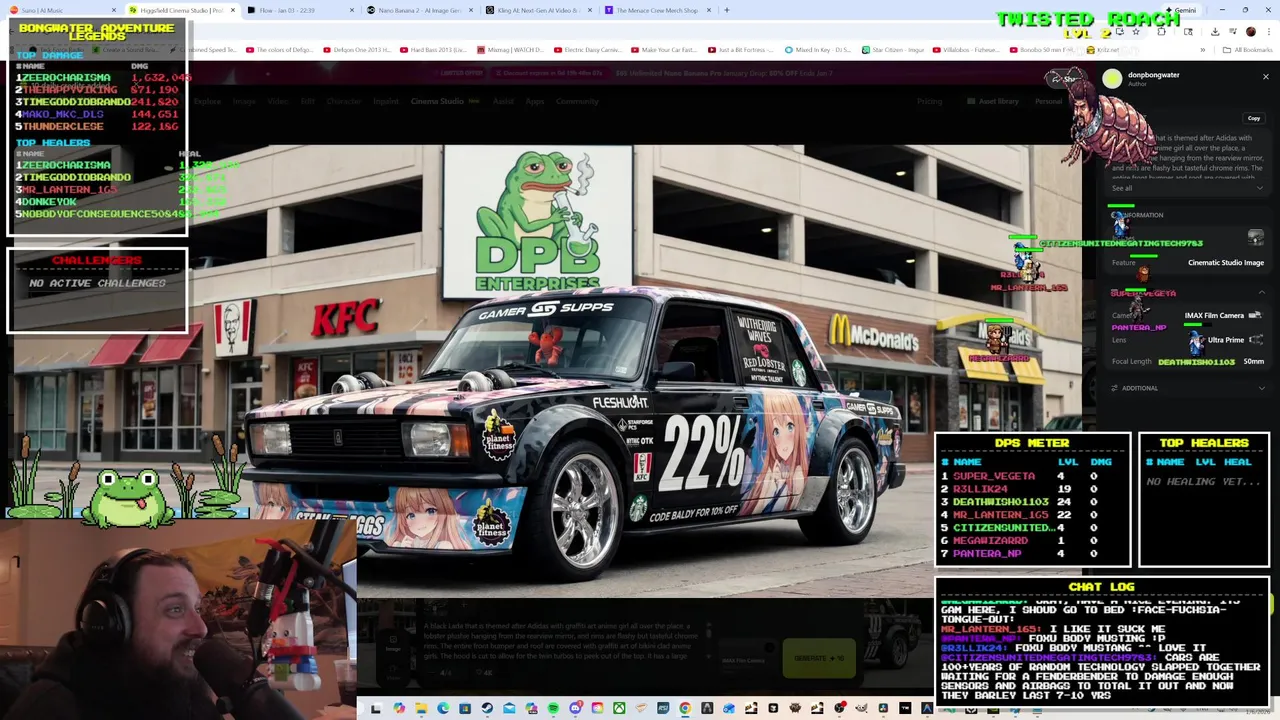Open the preview thumbnail in Information section
The height and width of the screenshot is (720, 1280).
tap(1256, 237)
